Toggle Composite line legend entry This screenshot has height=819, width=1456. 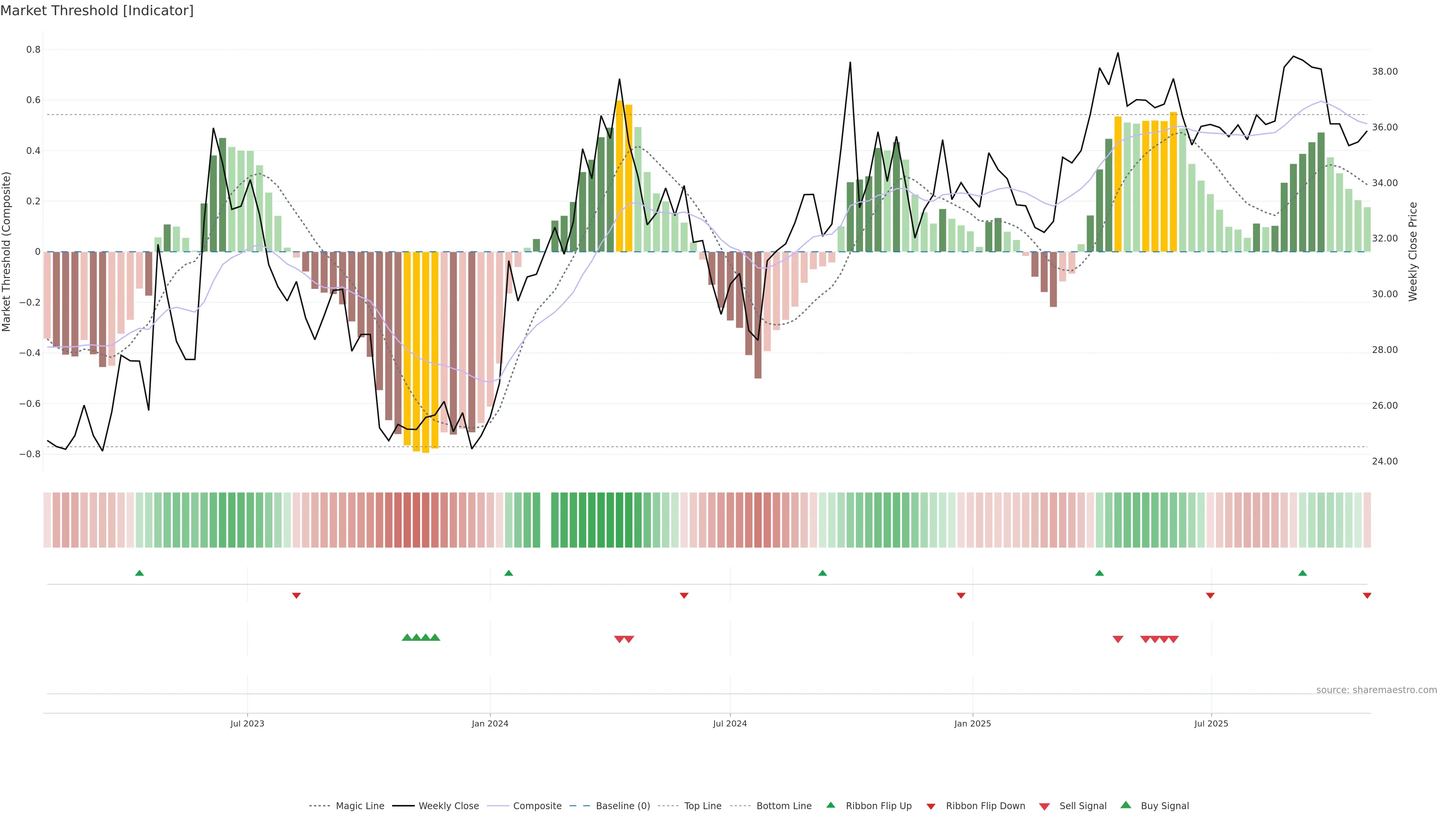click(537, 805)
